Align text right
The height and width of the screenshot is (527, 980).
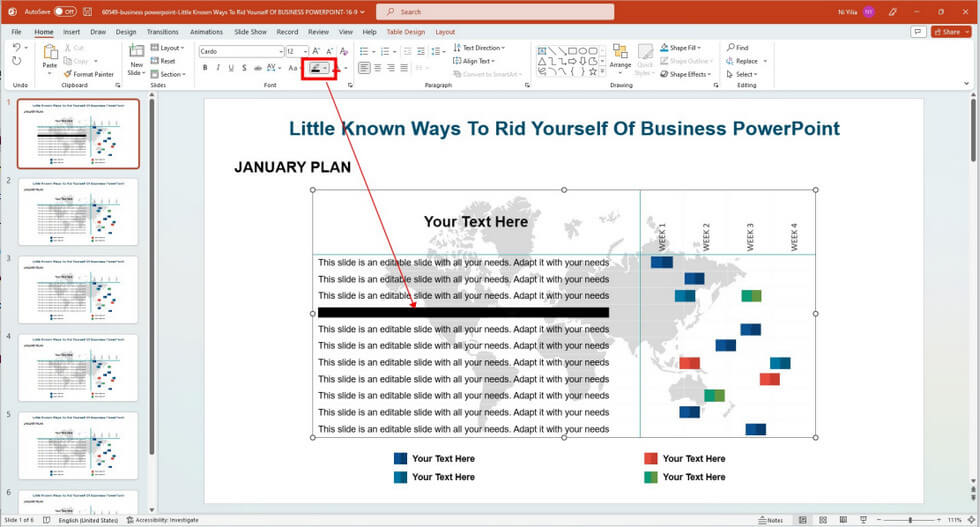point(391,68)
